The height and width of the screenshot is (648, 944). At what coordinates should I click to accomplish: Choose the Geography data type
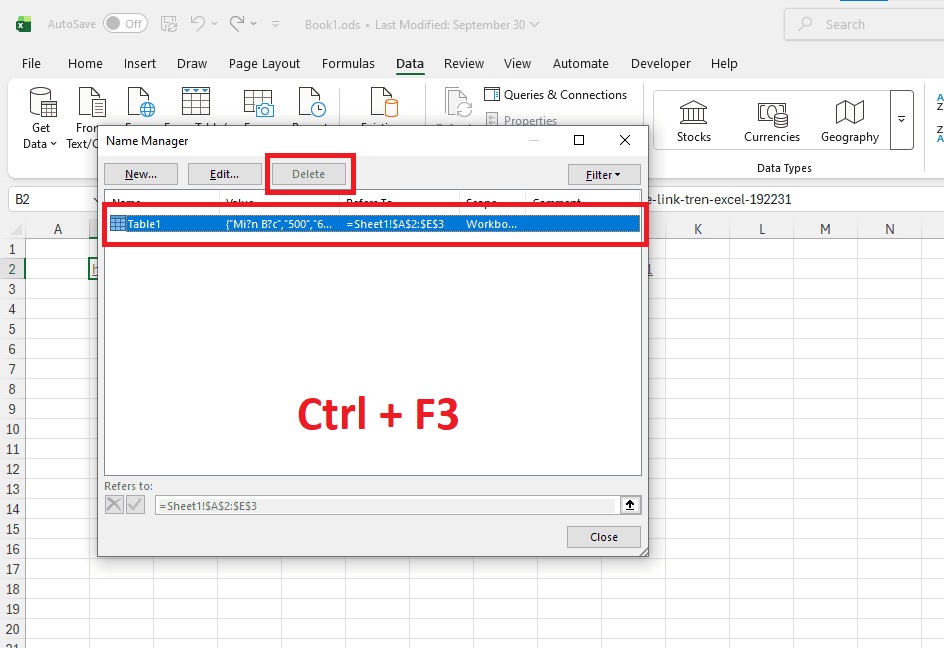pyautogui.click(x=849, y=121)
